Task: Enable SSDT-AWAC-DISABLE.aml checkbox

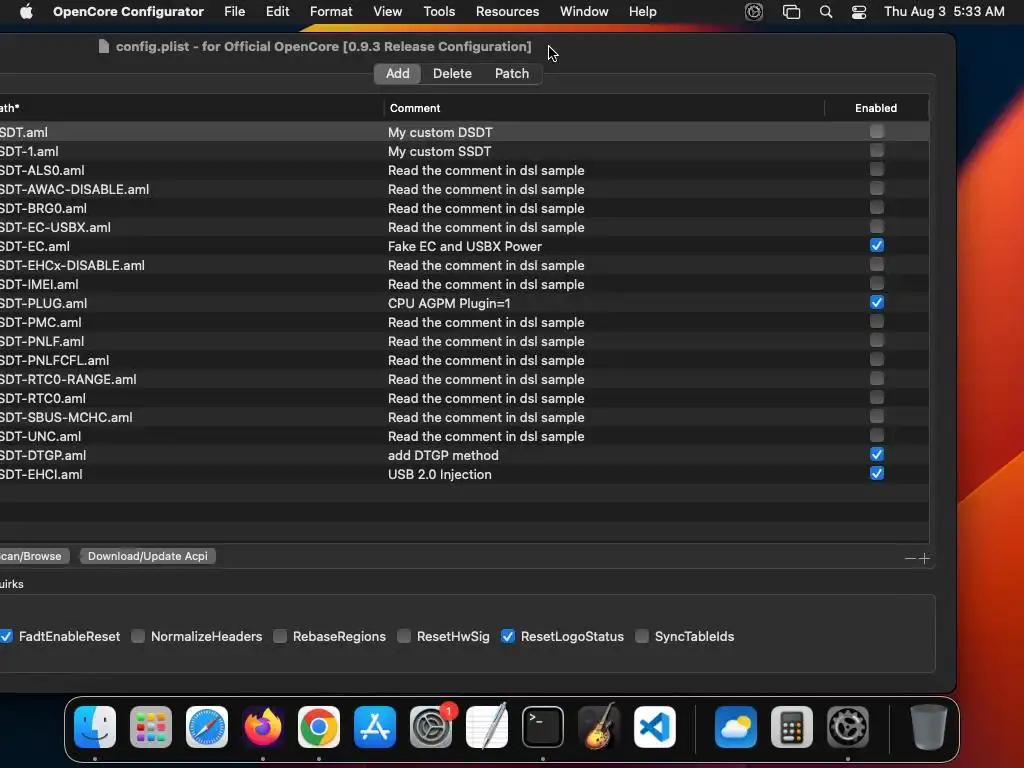Action: [876, 188]
